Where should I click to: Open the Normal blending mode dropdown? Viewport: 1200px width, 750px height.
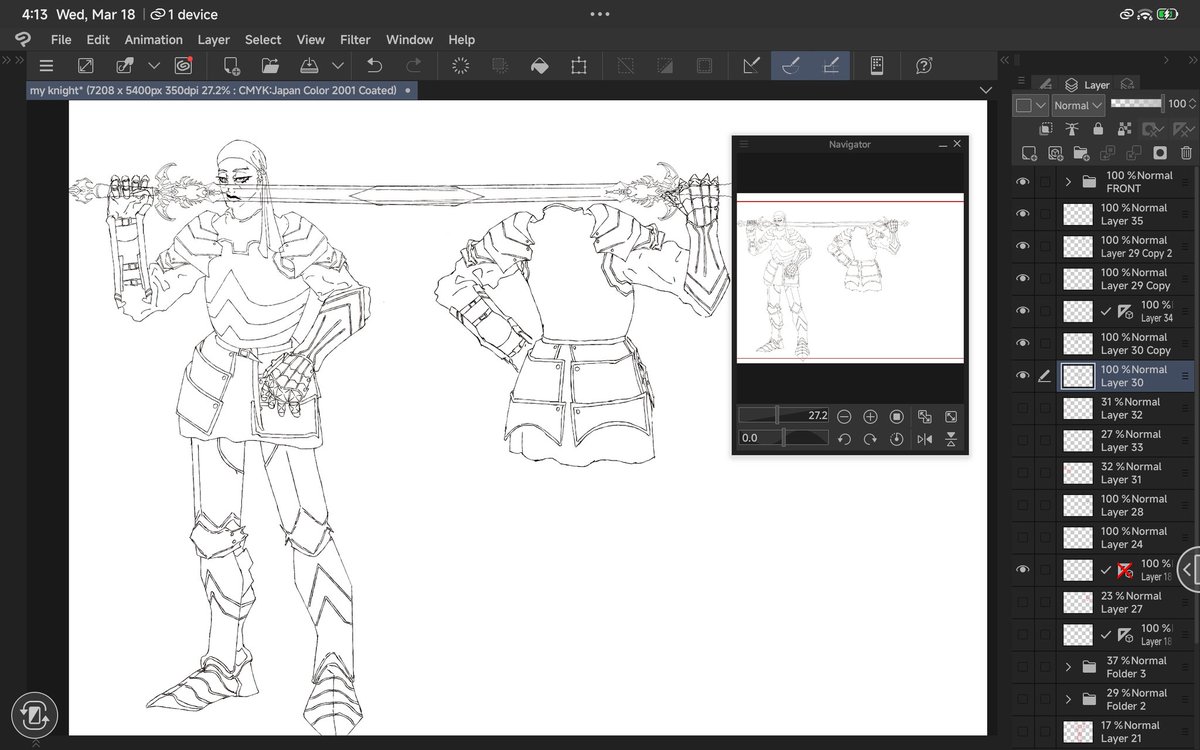[1077, 105]
